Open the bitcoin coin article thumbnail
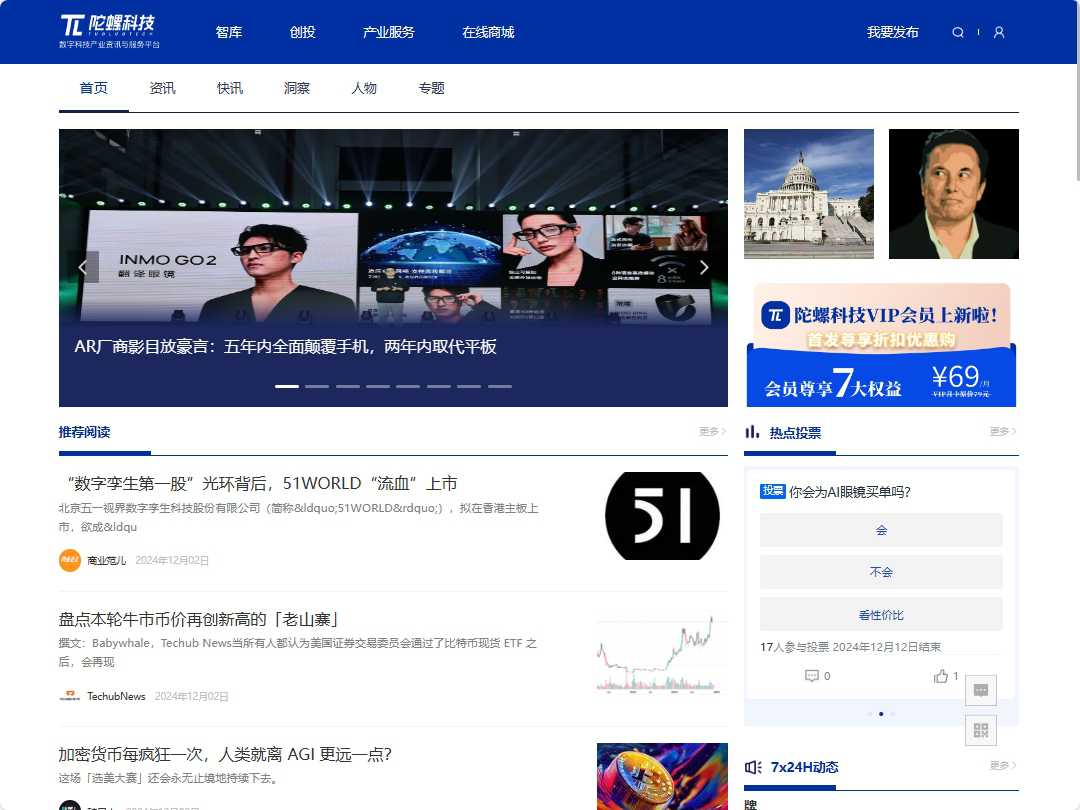 [x=663, y=776]
